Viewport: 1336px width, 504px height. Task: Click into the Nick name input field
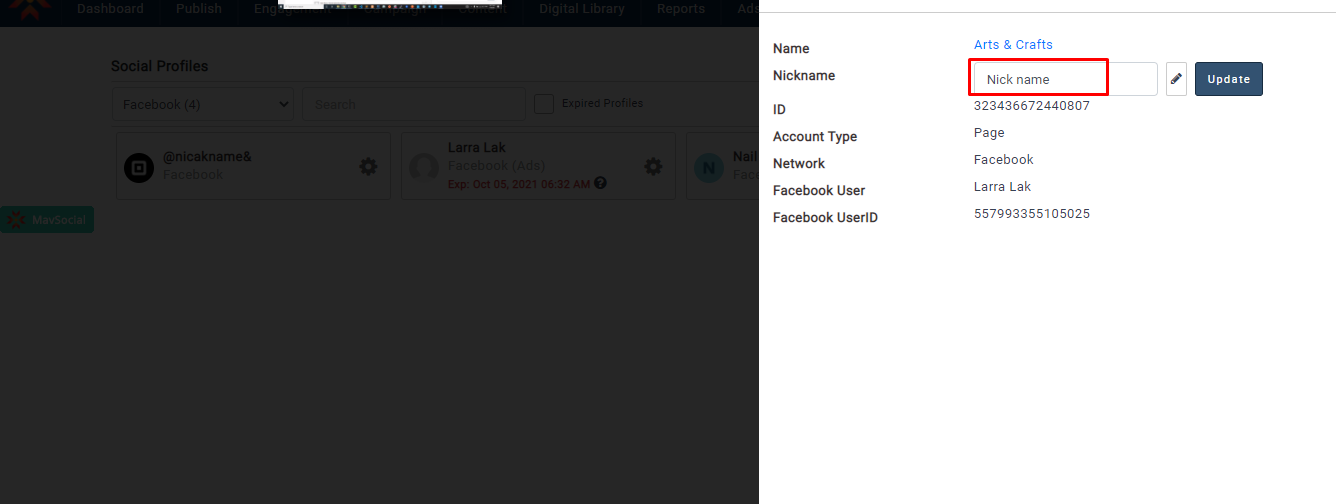1064,79
